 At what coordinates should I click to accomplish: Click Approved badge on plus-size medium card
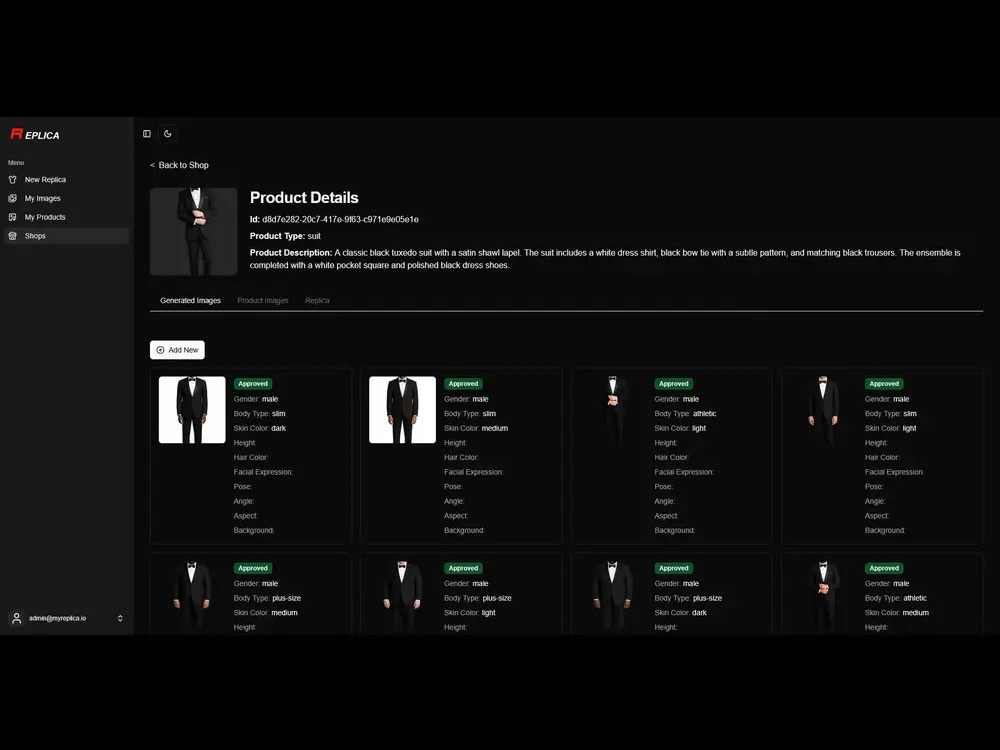253,568
